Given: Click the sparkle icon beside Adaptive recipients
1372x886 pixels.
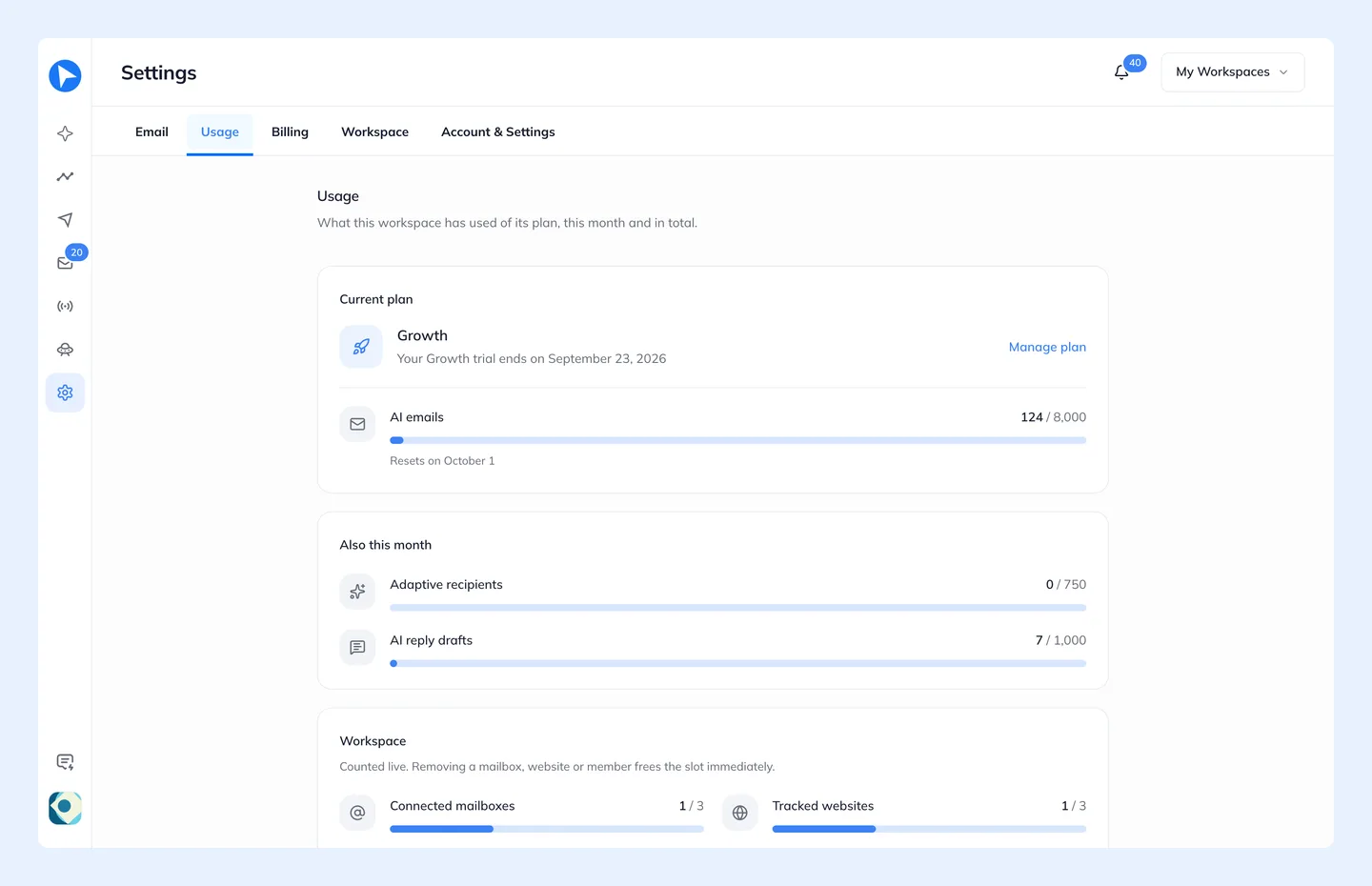Looking at the screenshot, I should [357, 592].
